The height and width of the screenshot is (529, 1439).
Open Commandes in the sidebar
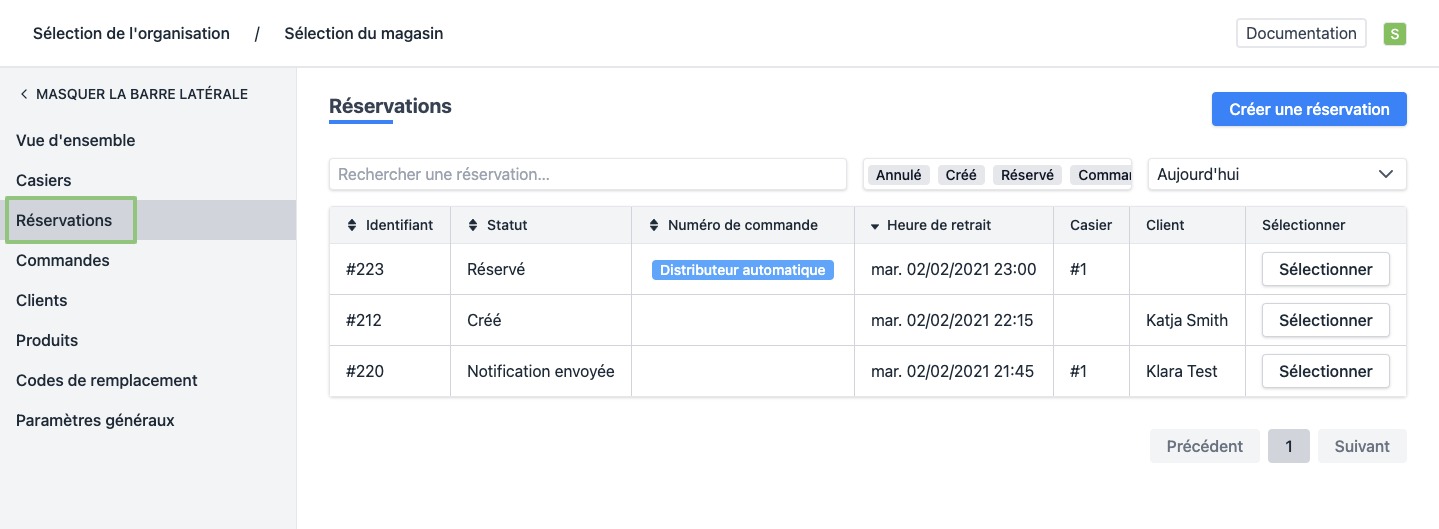point(63,261)
